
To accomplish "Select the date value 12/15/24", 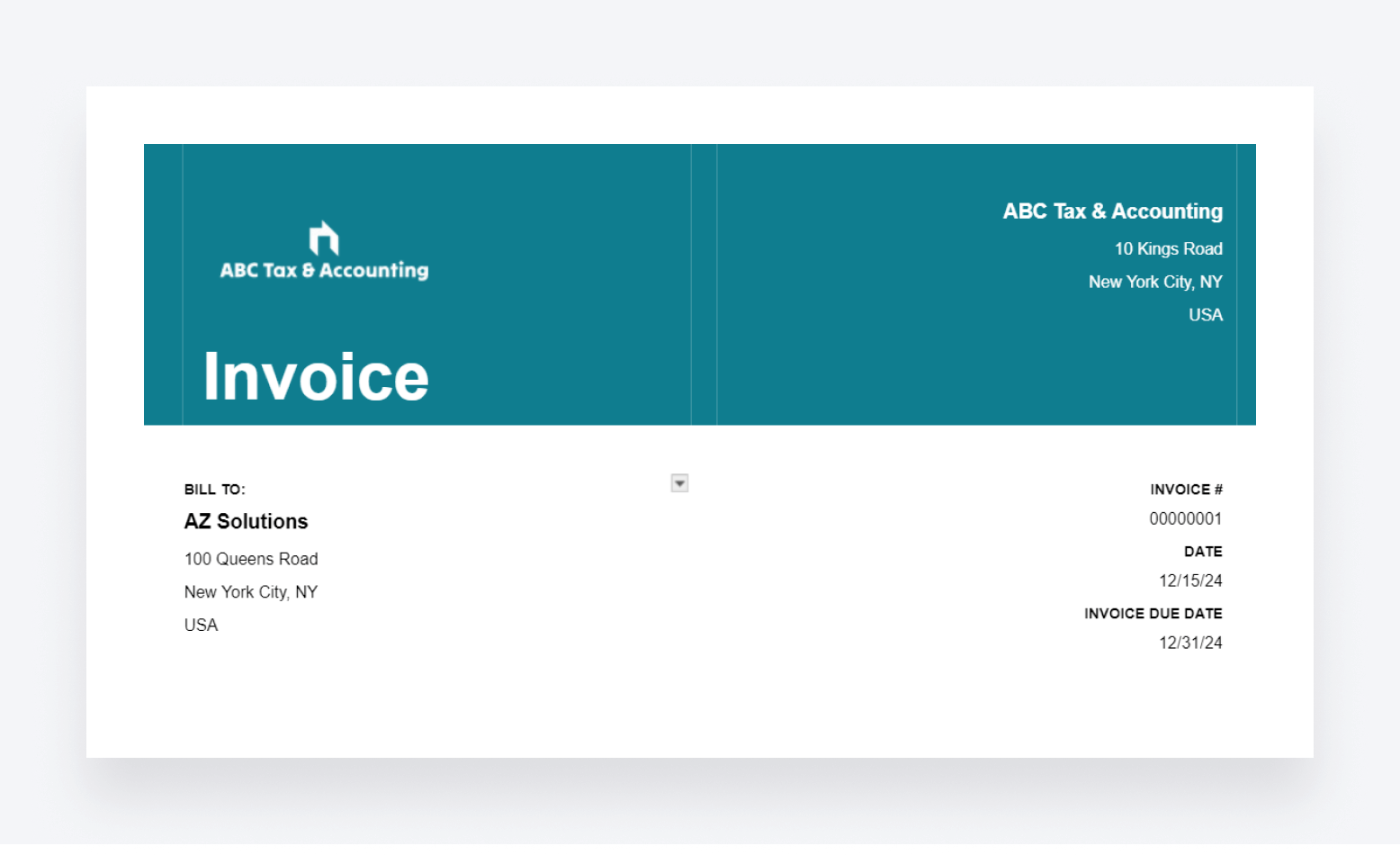I will (1190, 580).
